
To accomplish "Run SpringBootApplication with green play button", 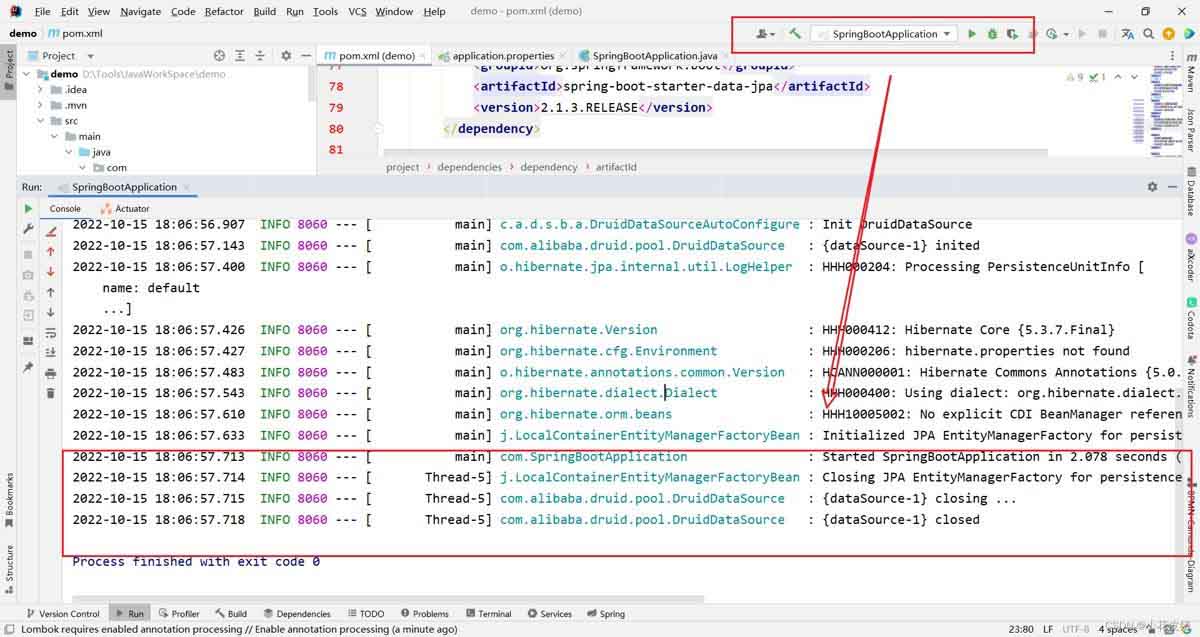I will pyautogui.click(x=971, y=34).
